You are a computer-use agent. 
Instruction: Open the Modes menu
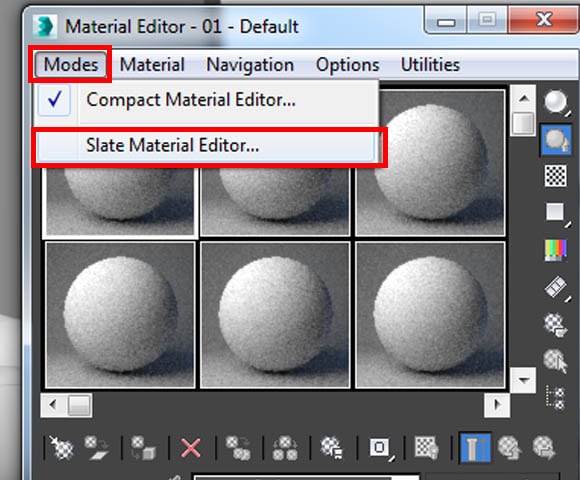click(71, 64)
